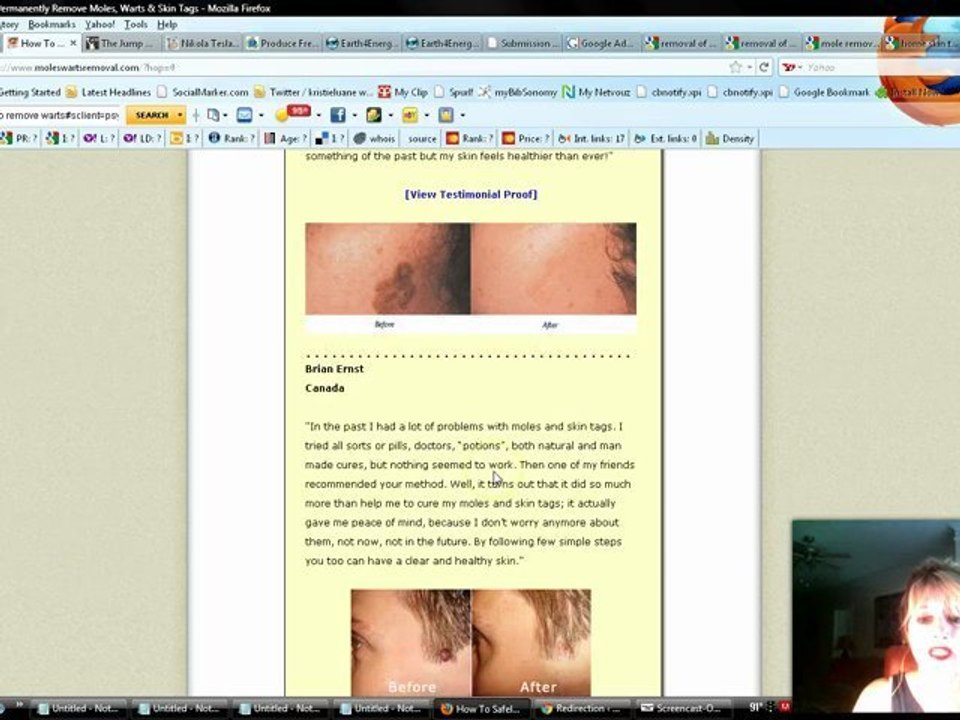Click the Age: indicator in SEO bar
This screenshot has height=720, width=960.
[x=285, y=138]
